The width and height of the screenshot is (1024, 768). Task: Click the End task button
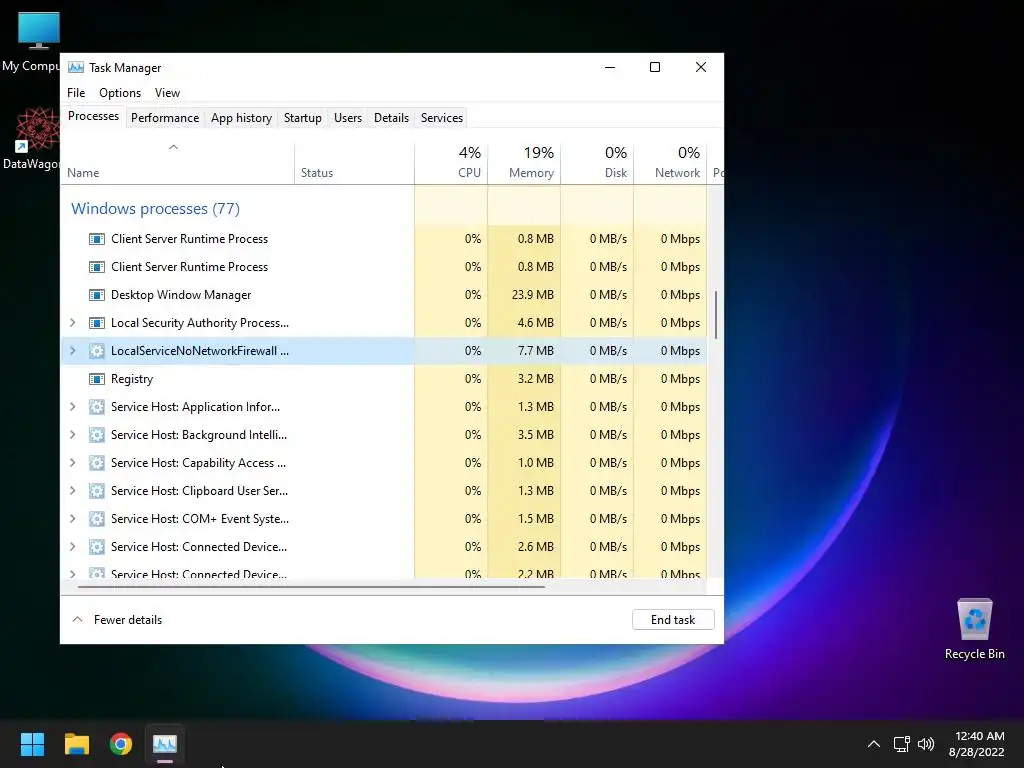pyautogui.click(x=673, y=620)
